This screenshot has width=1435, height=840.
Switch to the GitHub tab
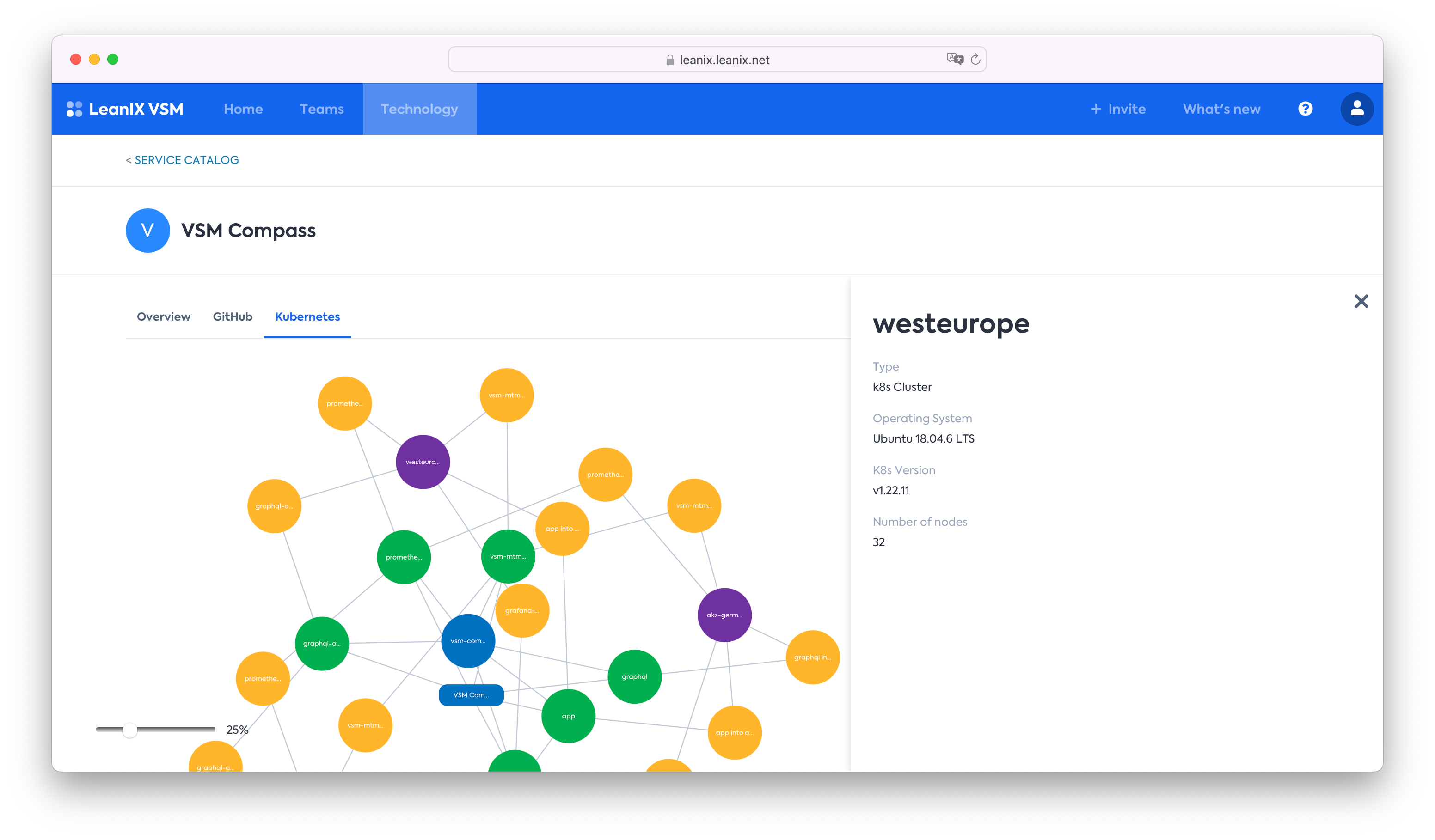(233, 317)
